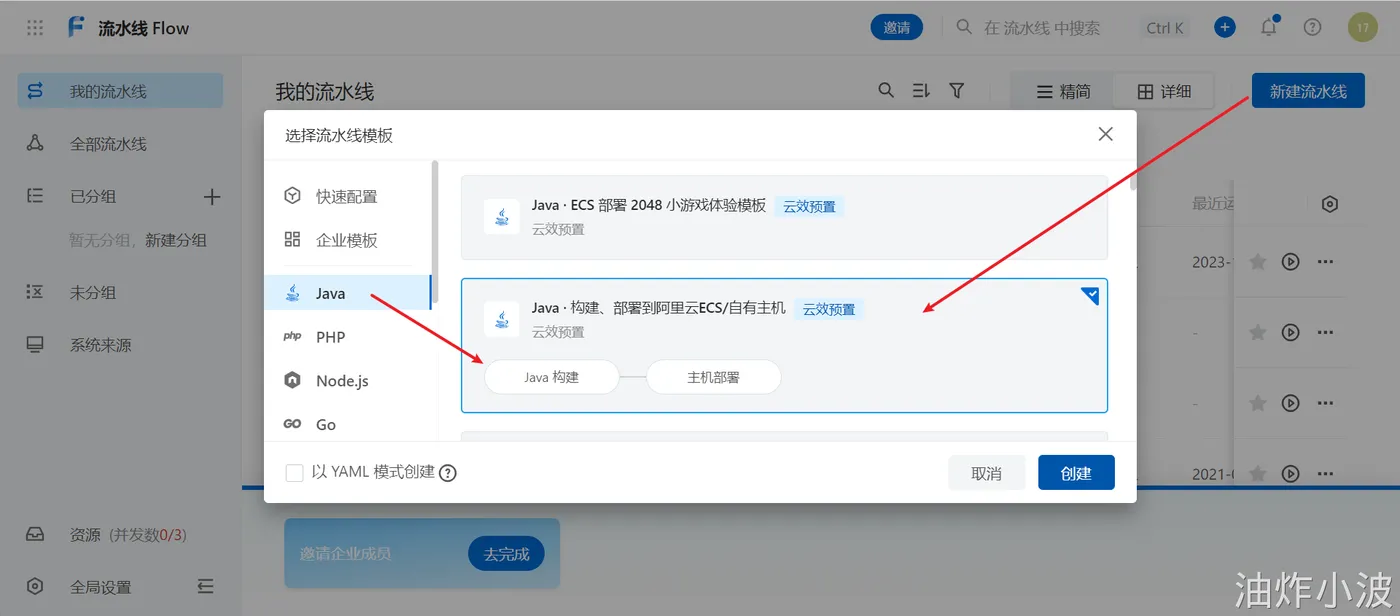This screenshot has height=616, width=1400.
Task: Open the app grid launcher icon
Action: (35, 28)
